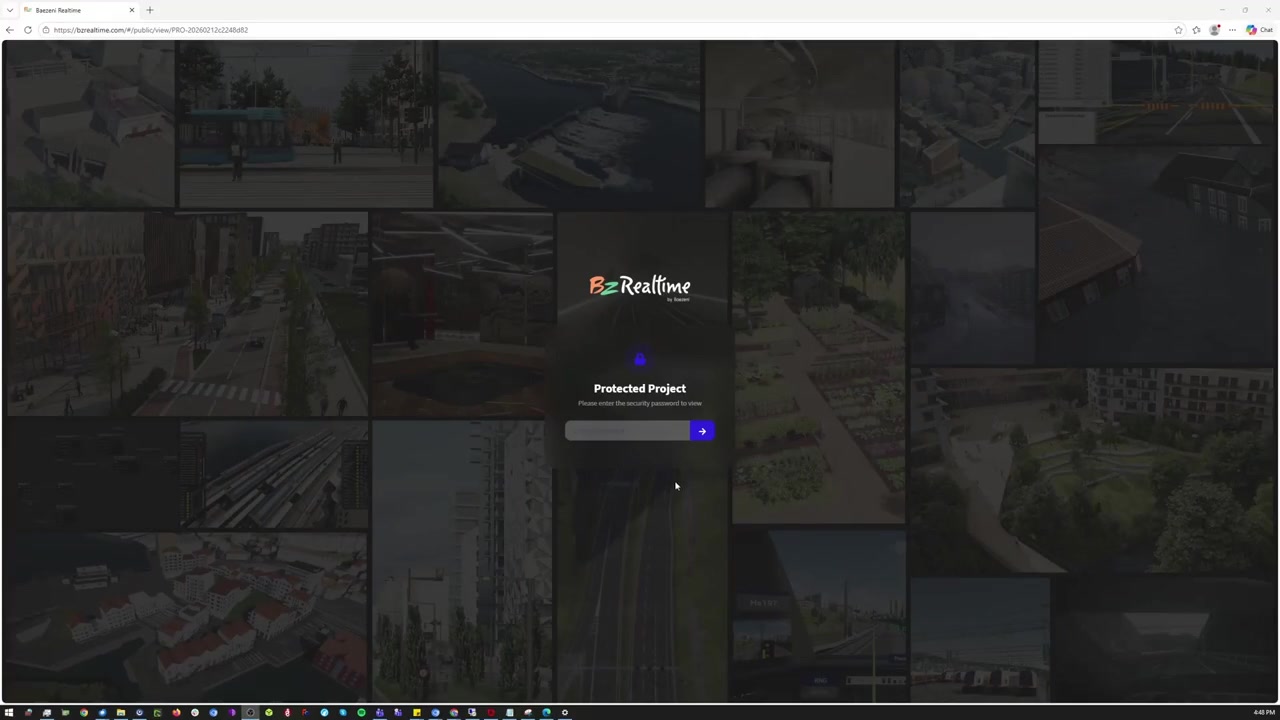This screenshot has height=720, width=1280.
Task: Click the tram stop scene thumbnail
Action: pyautogui.click(x=306, y=124)
